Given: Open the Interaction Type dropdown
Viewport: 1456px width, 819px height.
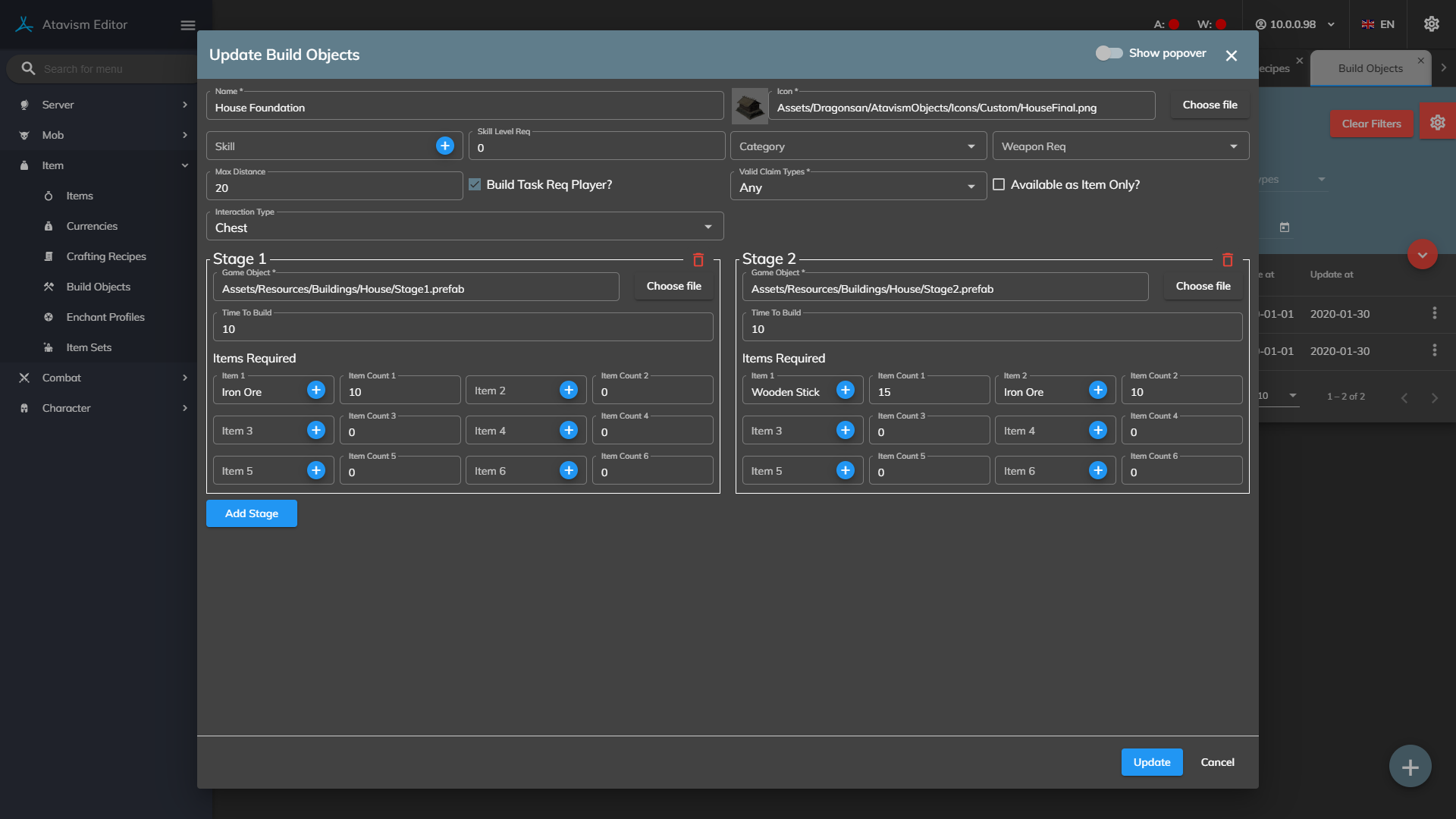Looking at the screenshot, I should pos(464,227).
